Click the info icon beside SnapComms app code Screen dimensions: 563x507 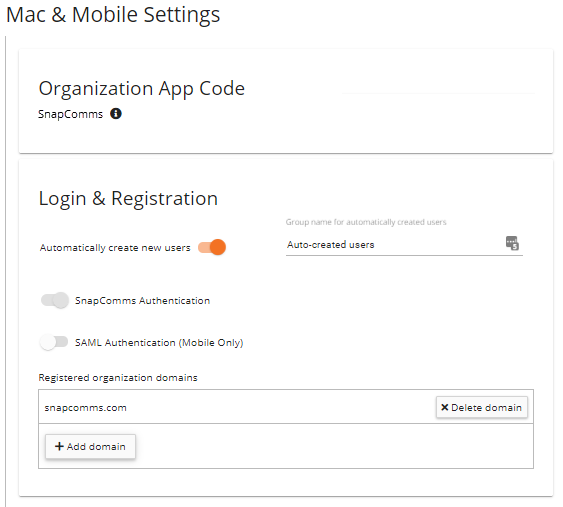click(116, 113)
